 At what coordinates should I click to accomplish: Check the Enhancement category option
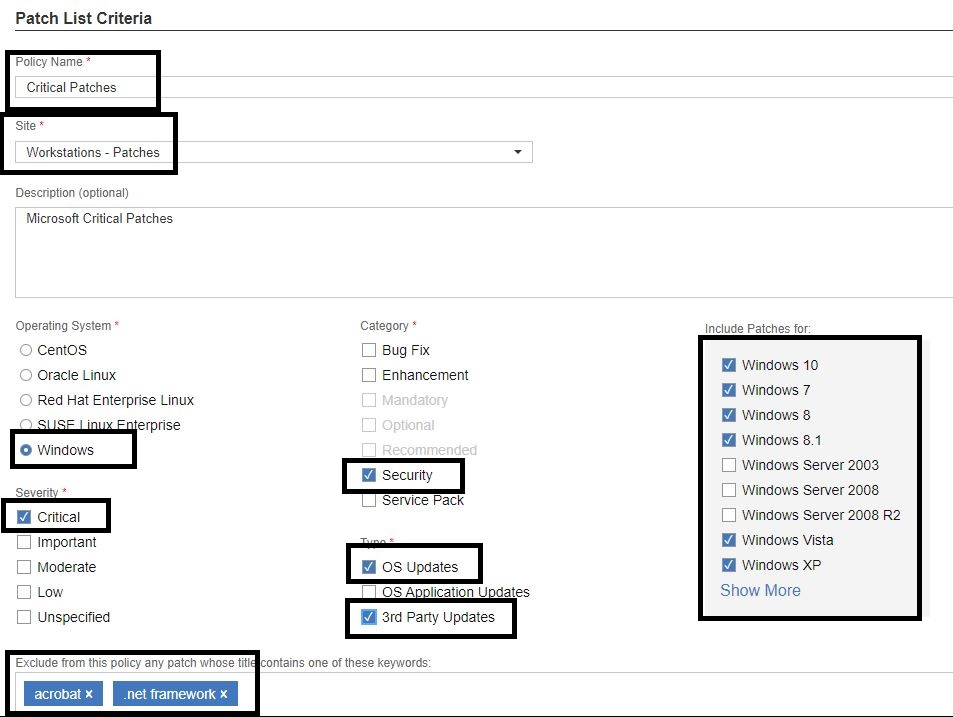coord(369,375)
